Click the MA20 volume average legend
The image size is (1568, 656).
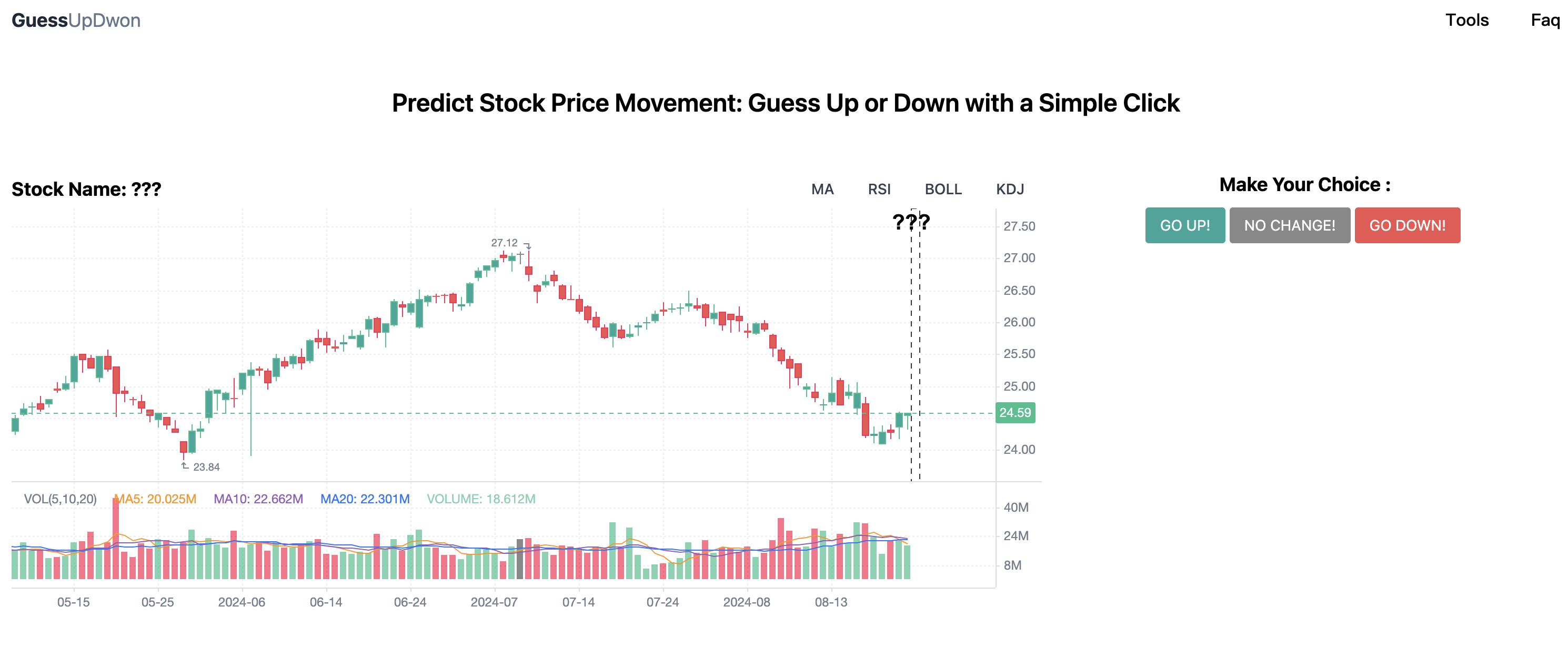coord(365,498)
